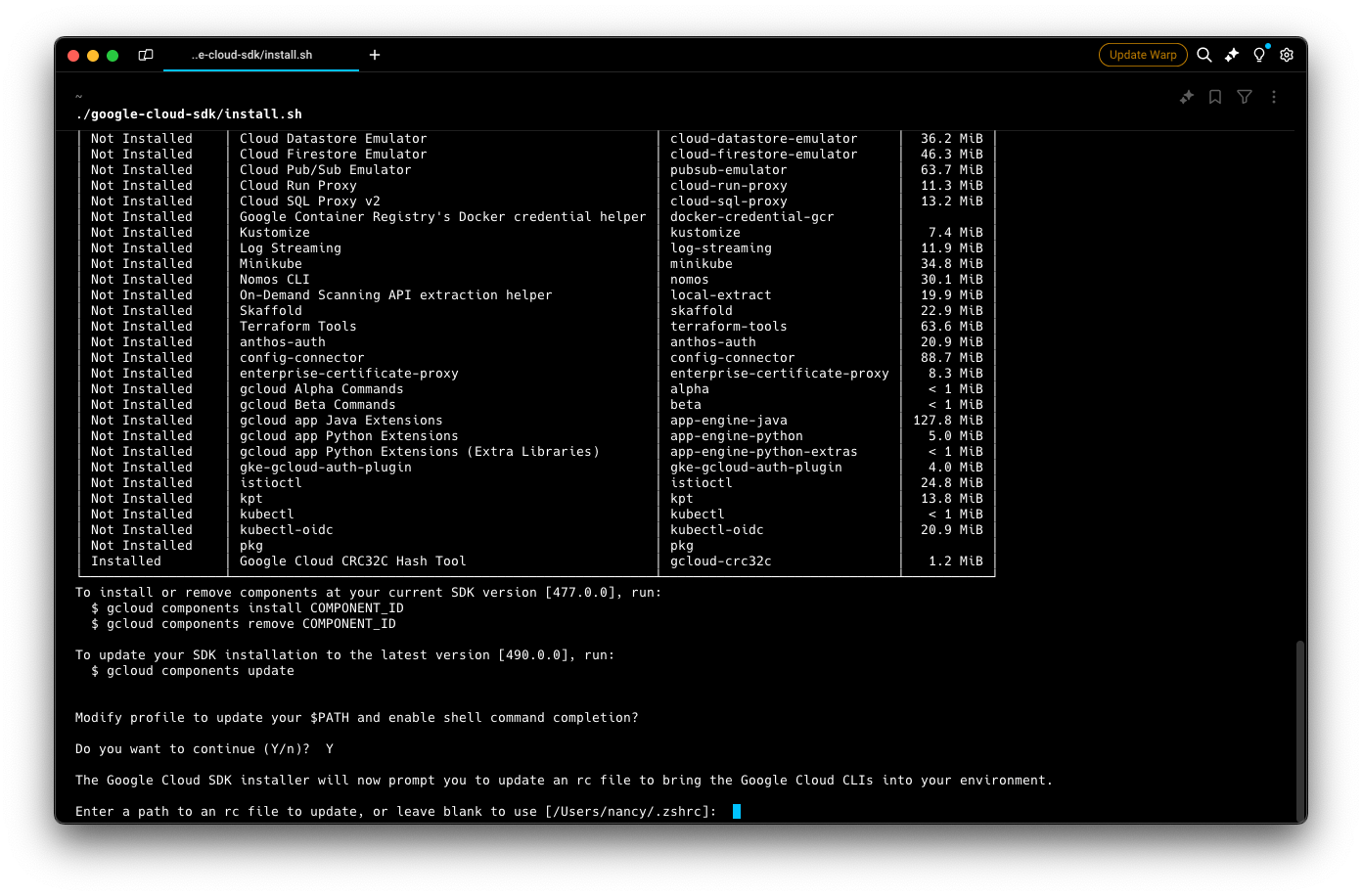
Task: Click 'app-engine-python-extras' ID
Action: coord(763,452)
